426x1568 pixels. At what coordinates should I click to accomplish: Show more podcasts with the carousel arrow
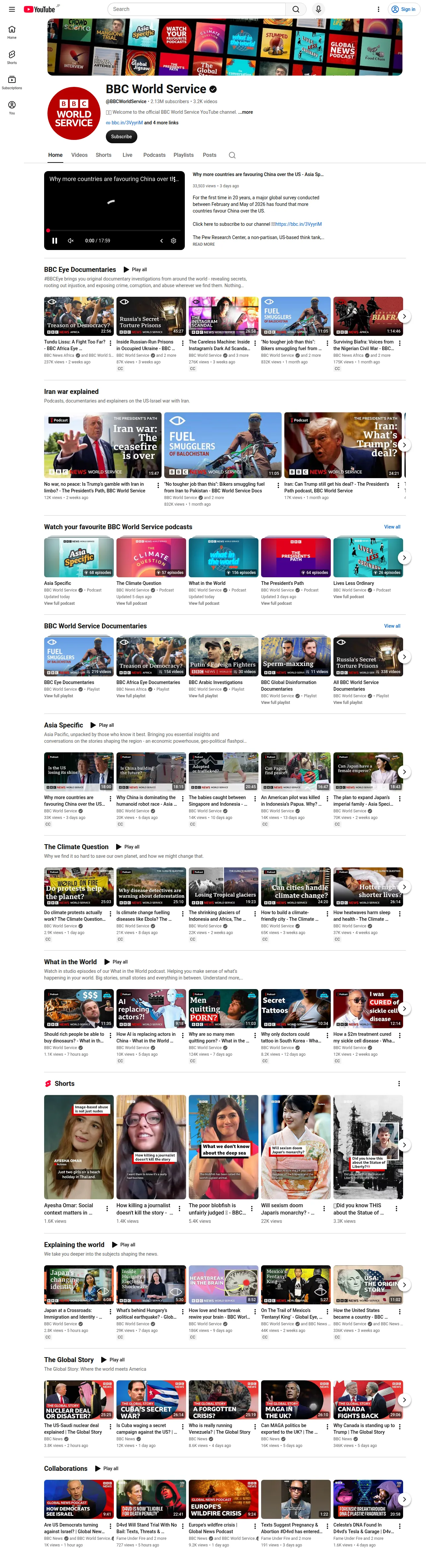[404, 558]
